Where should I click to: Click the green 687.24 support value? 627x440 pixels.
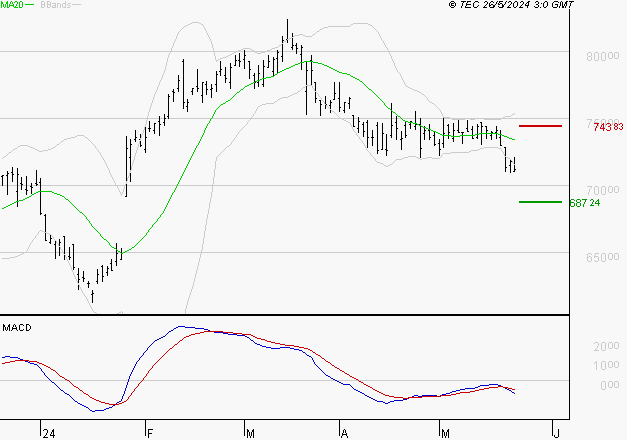tap(585, 203)
